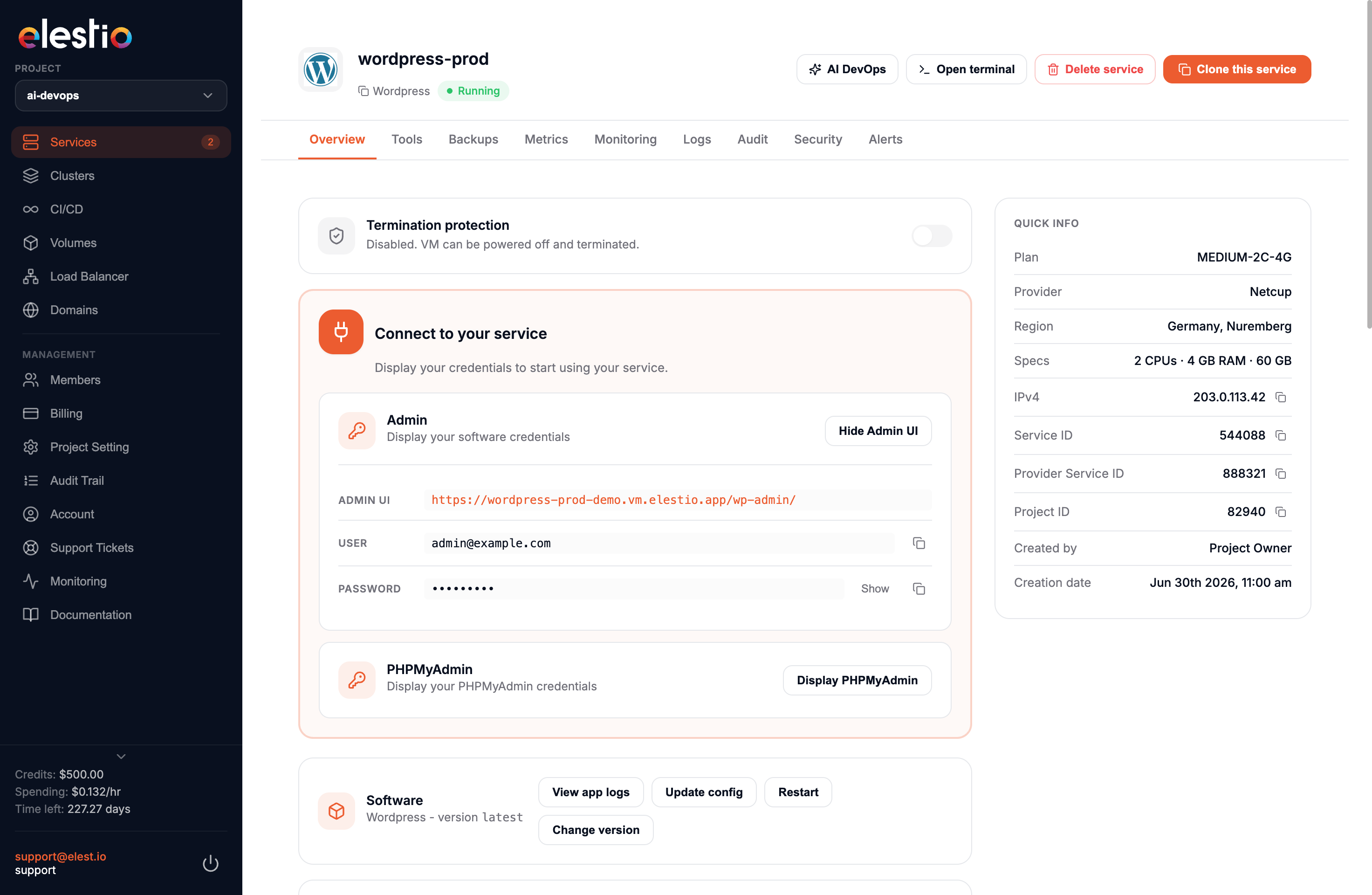This screenshot has width=1372, height=895.
Task: Switch to the Backups tab
Action: point(473,139)
